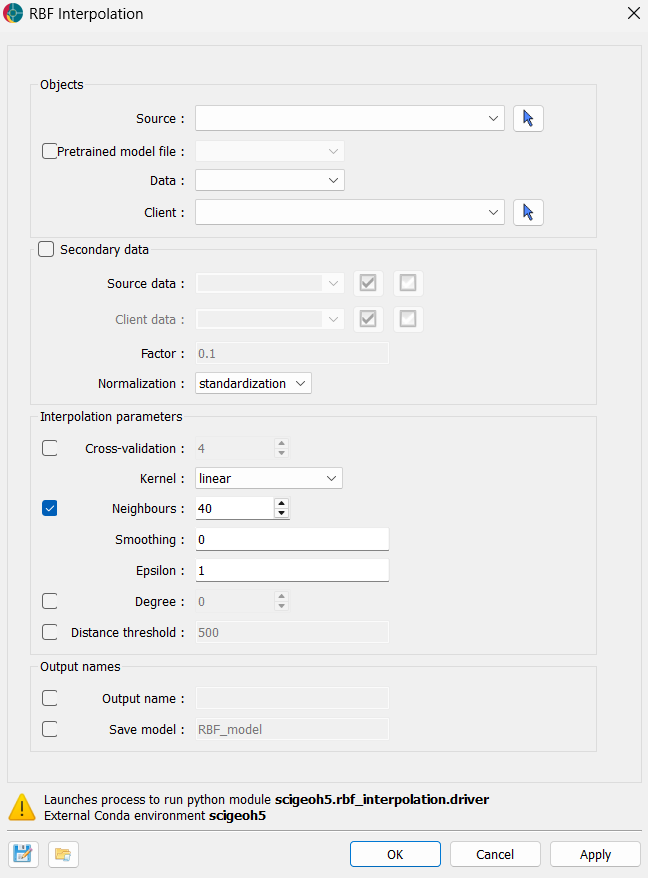Open the Normalization dropdown
This screenshot has width=648, height=878.
254,383
